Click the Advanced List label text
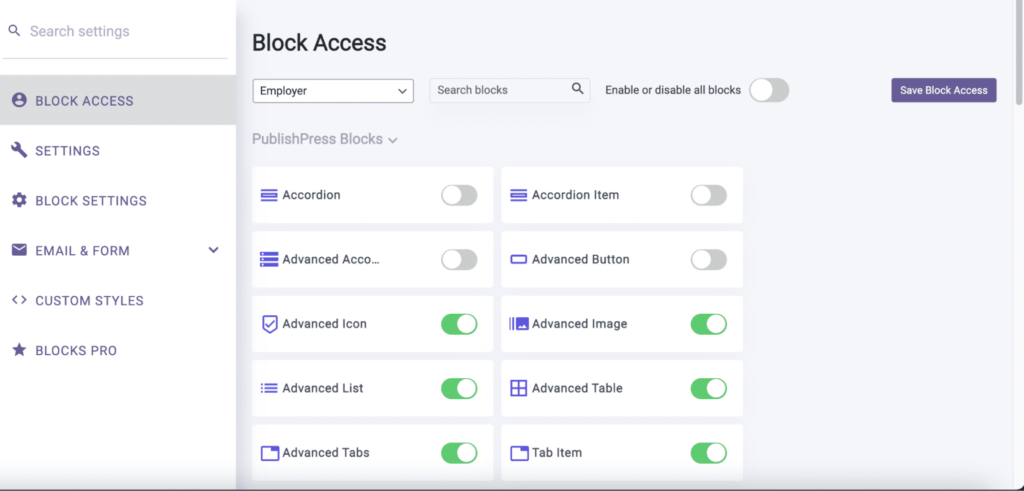Screen dimensions: 1024x491 (x=323, y=388)
